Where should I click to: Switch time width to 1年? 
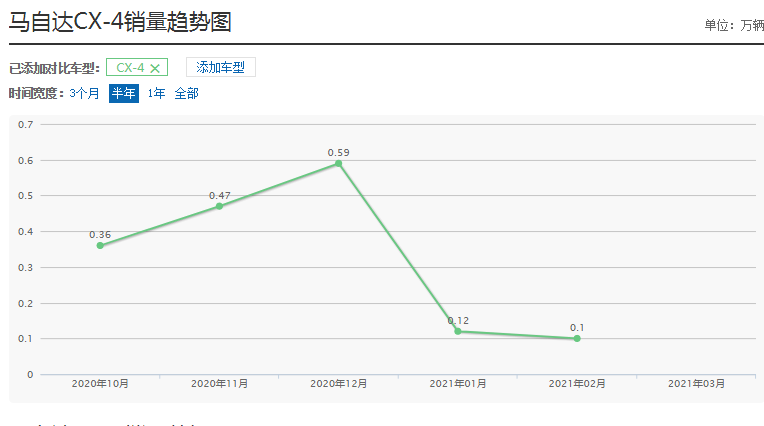coord(156,93)
